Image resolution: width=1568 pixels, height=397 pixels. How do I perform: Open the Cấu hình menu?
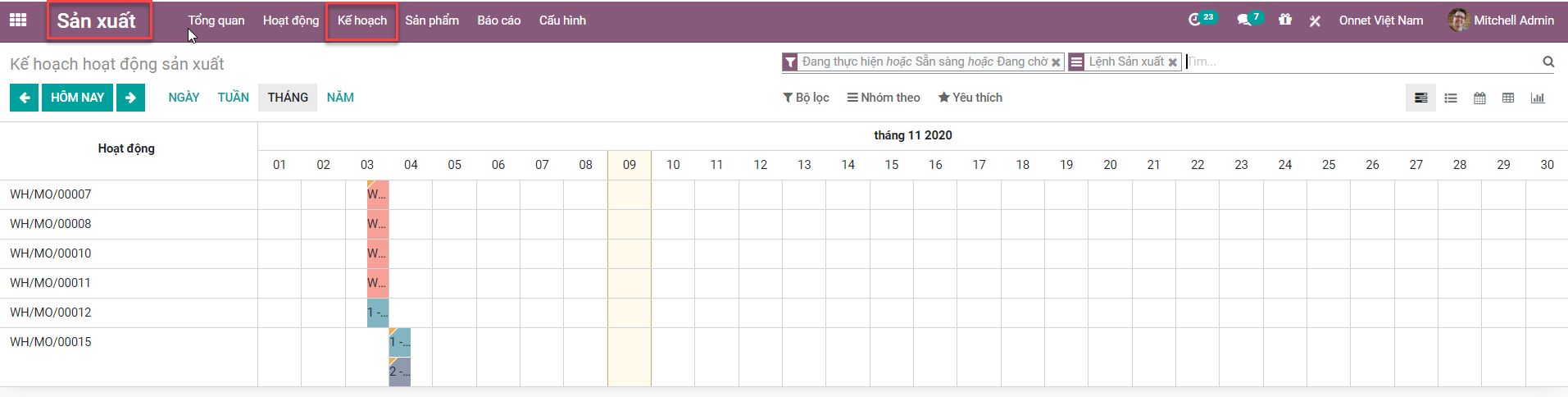click(562, 21)
